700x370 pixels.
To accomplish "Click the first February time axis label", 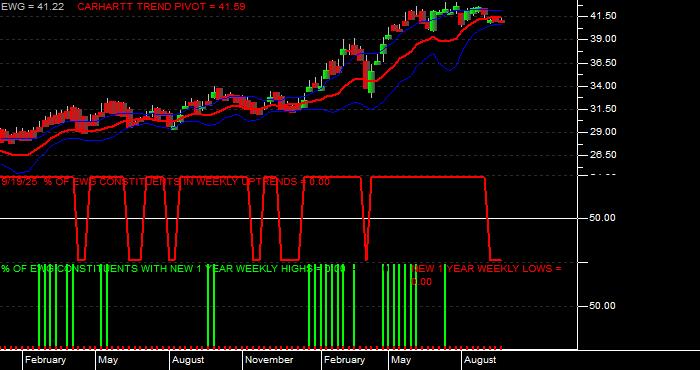I will pos(46,360).
